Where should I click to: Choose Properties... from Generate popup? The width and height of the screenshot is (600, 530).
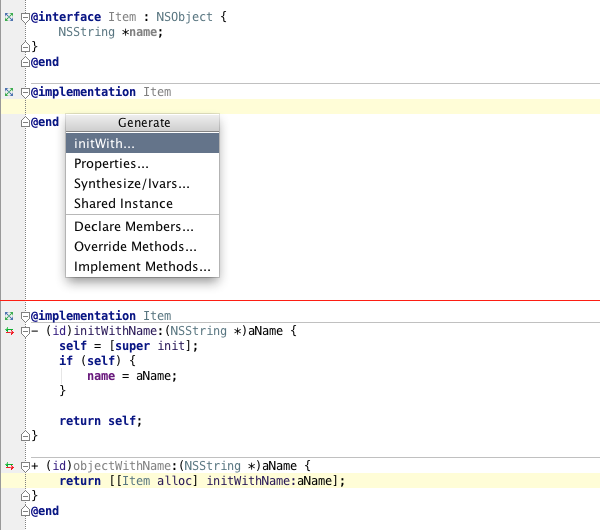(142, 163)
